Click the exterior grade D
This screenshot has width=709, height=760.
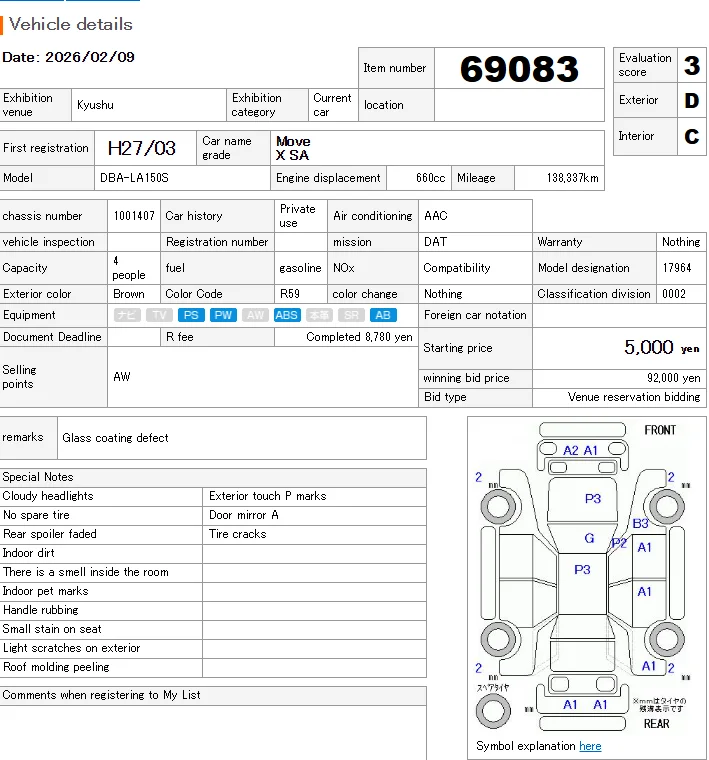point(692,100)
